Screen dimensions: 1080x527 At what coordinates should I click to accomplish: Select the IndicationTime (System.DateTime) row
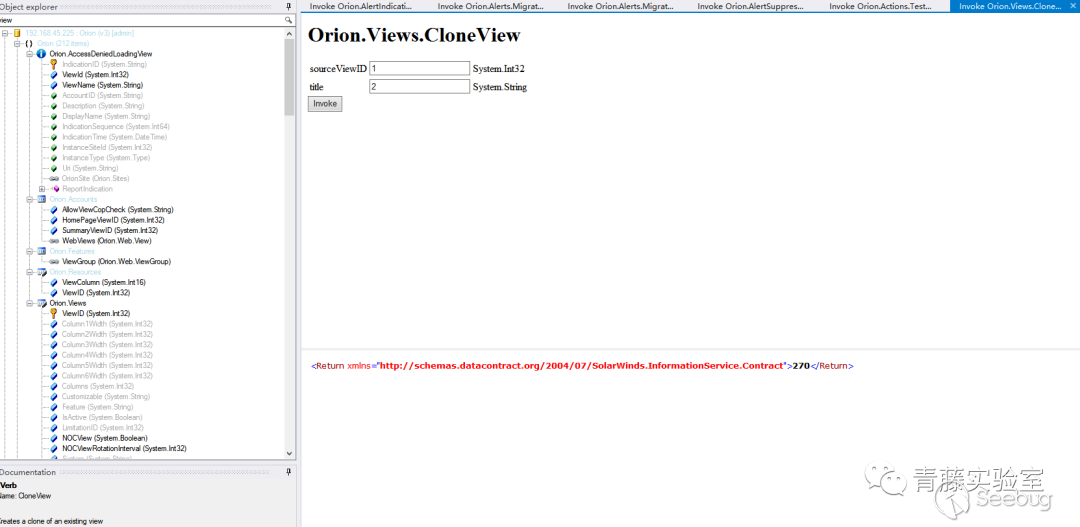coord(114,137)
